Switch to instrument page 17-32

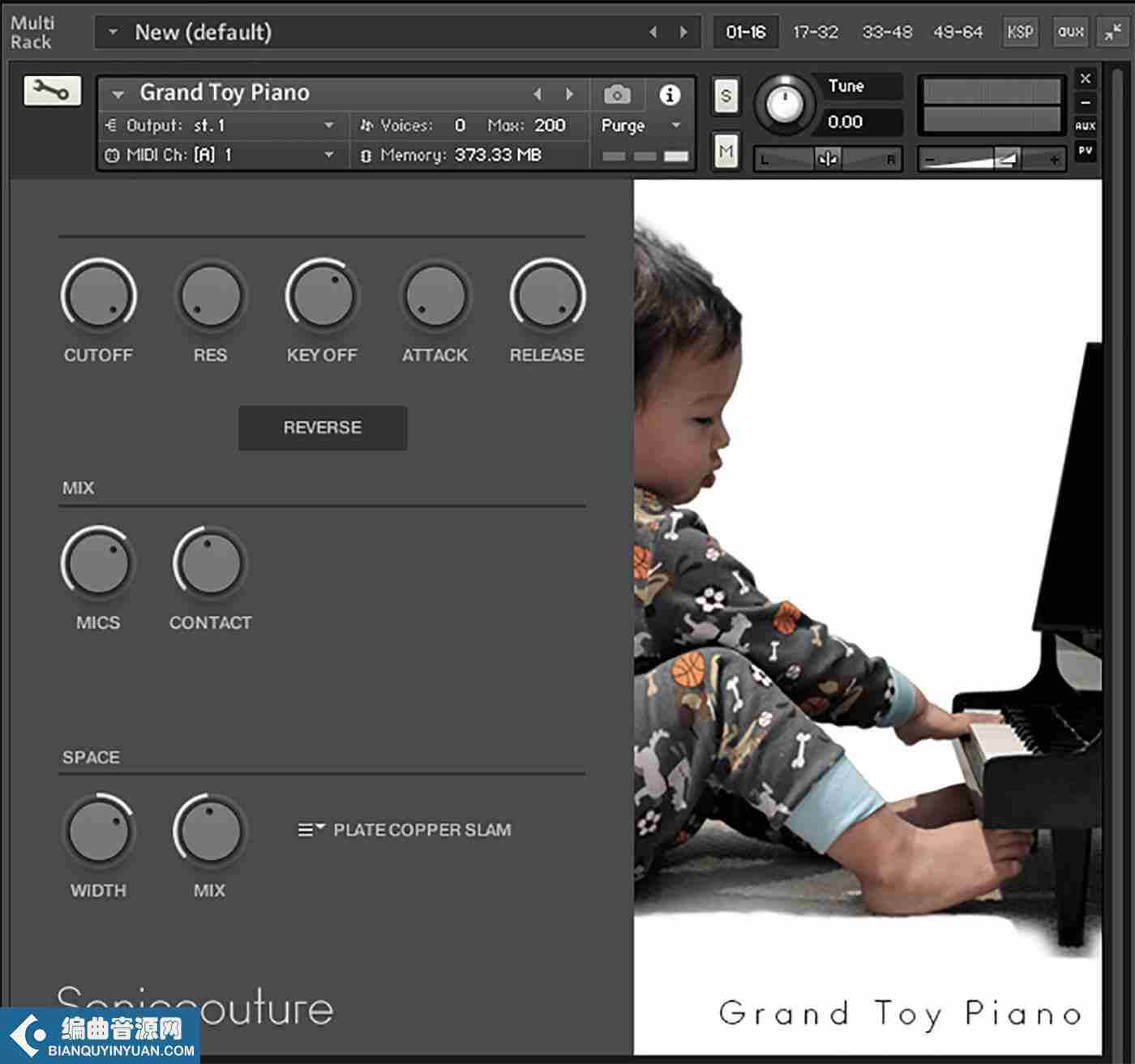pos(816,32)
